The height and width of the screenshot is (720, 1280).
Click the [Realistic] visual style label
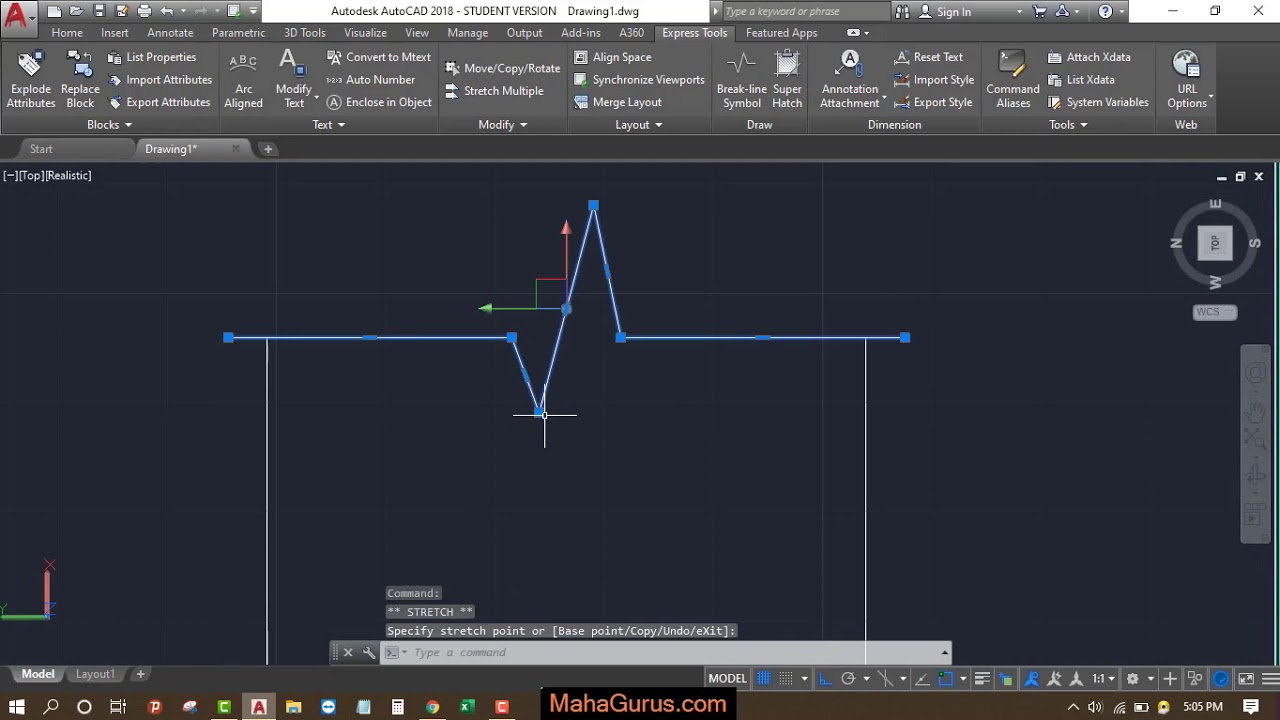(69, 176)
